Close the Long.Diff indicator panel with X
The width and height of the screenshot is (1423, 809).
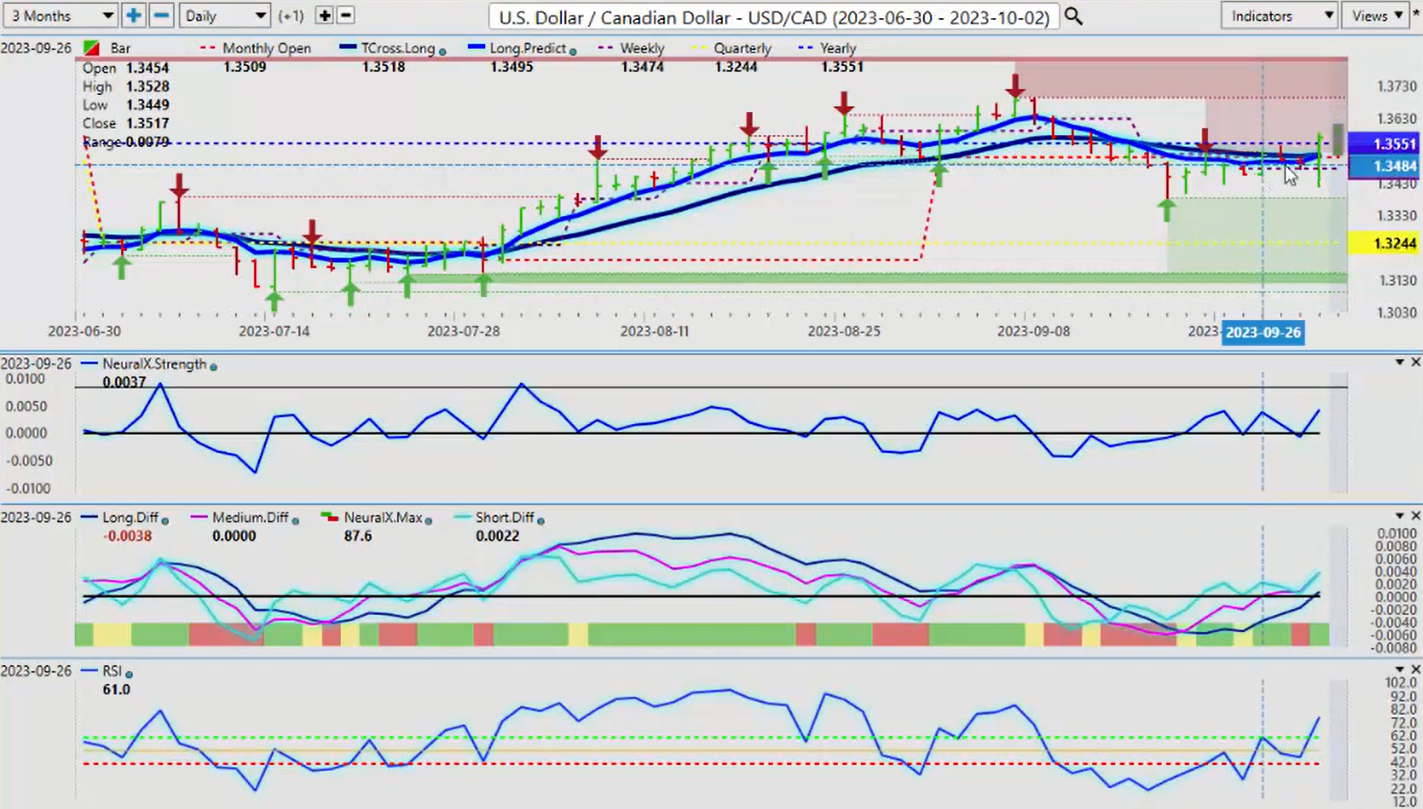point(1415,516)
